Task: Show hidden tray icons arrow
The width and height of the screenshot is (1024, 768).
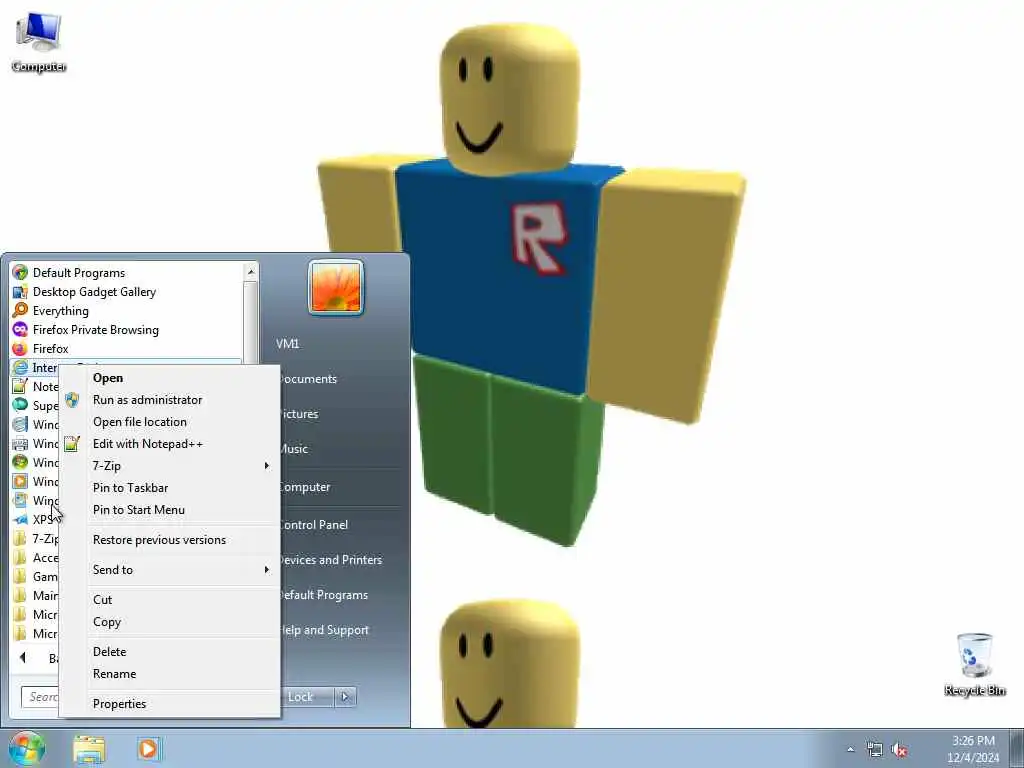Action: (x=850, y=750)
